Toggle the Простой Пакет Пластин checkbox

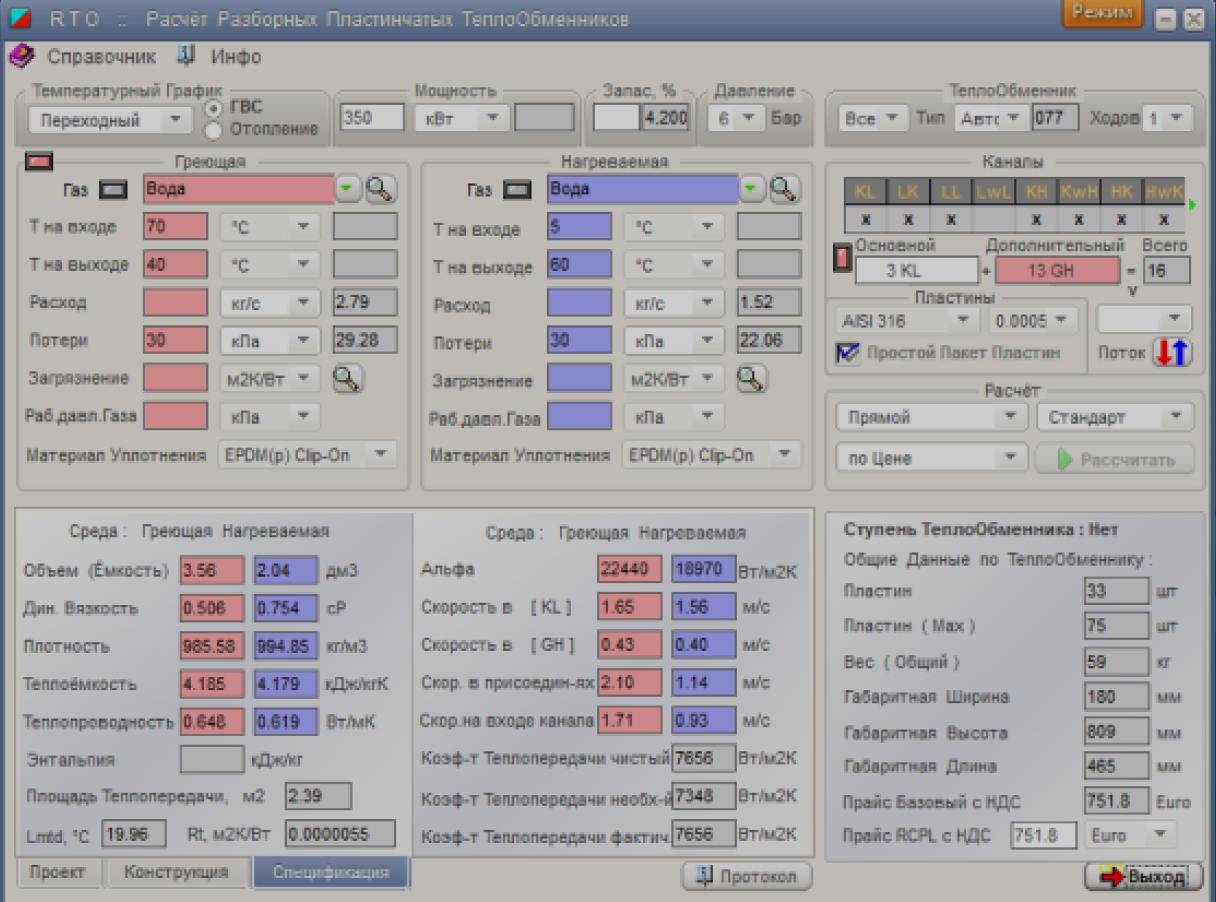point(848,353)
